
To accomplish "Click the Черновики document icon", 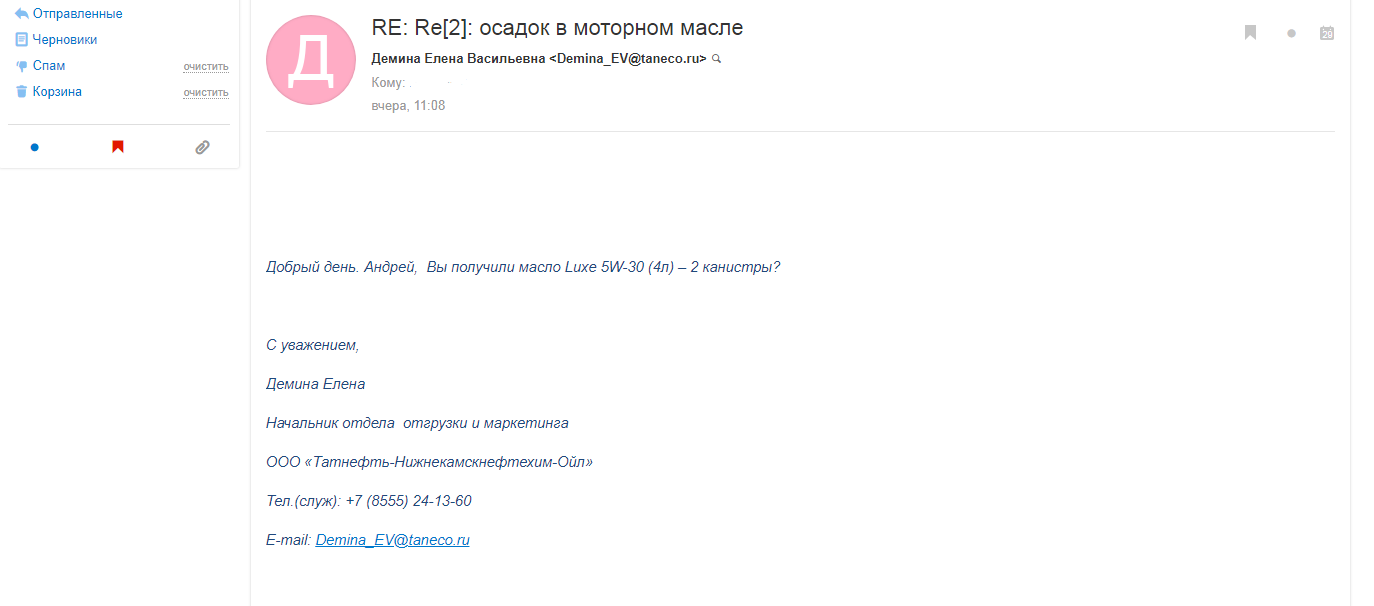I will [21, 40].
